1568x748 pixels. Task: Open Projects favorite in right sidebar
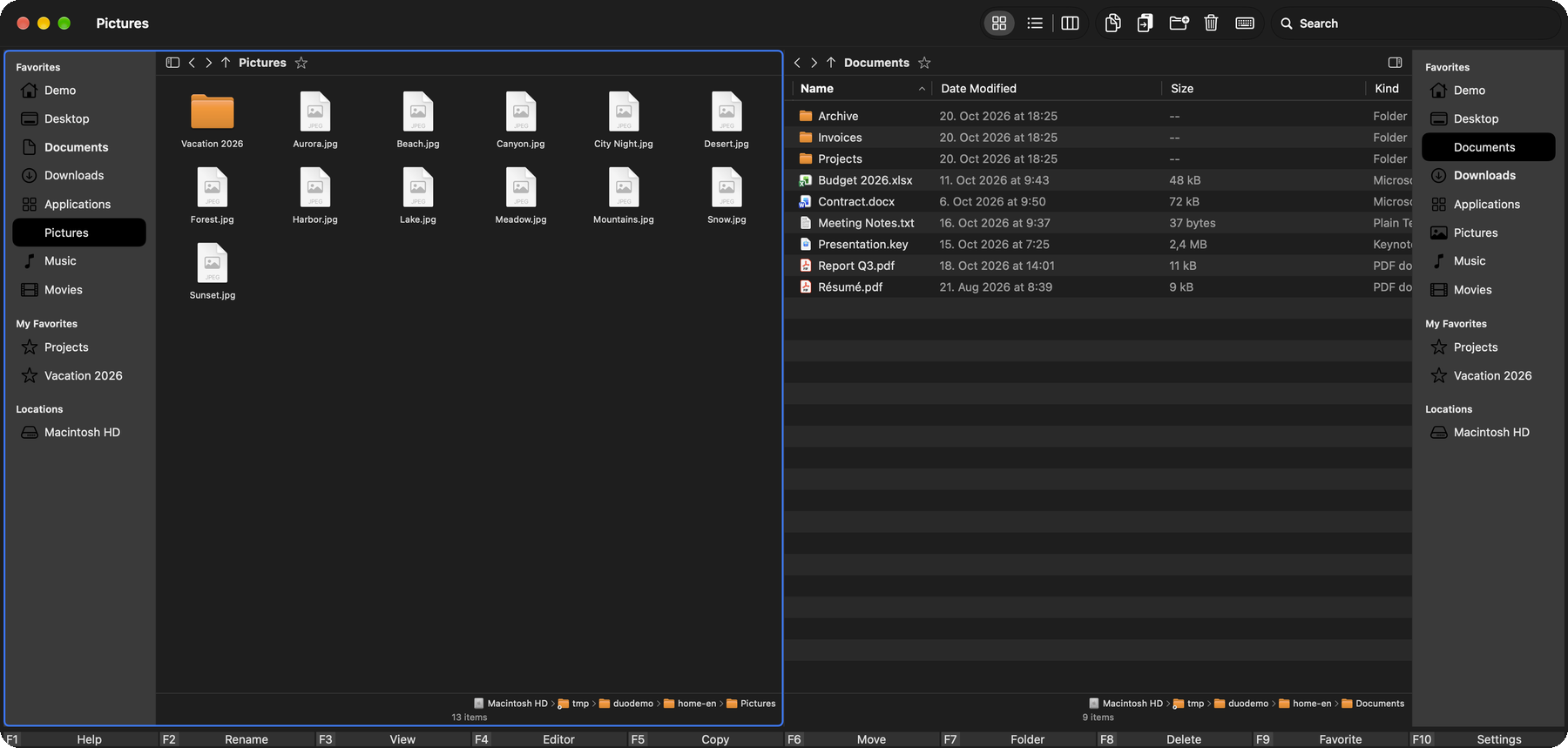1488,347
